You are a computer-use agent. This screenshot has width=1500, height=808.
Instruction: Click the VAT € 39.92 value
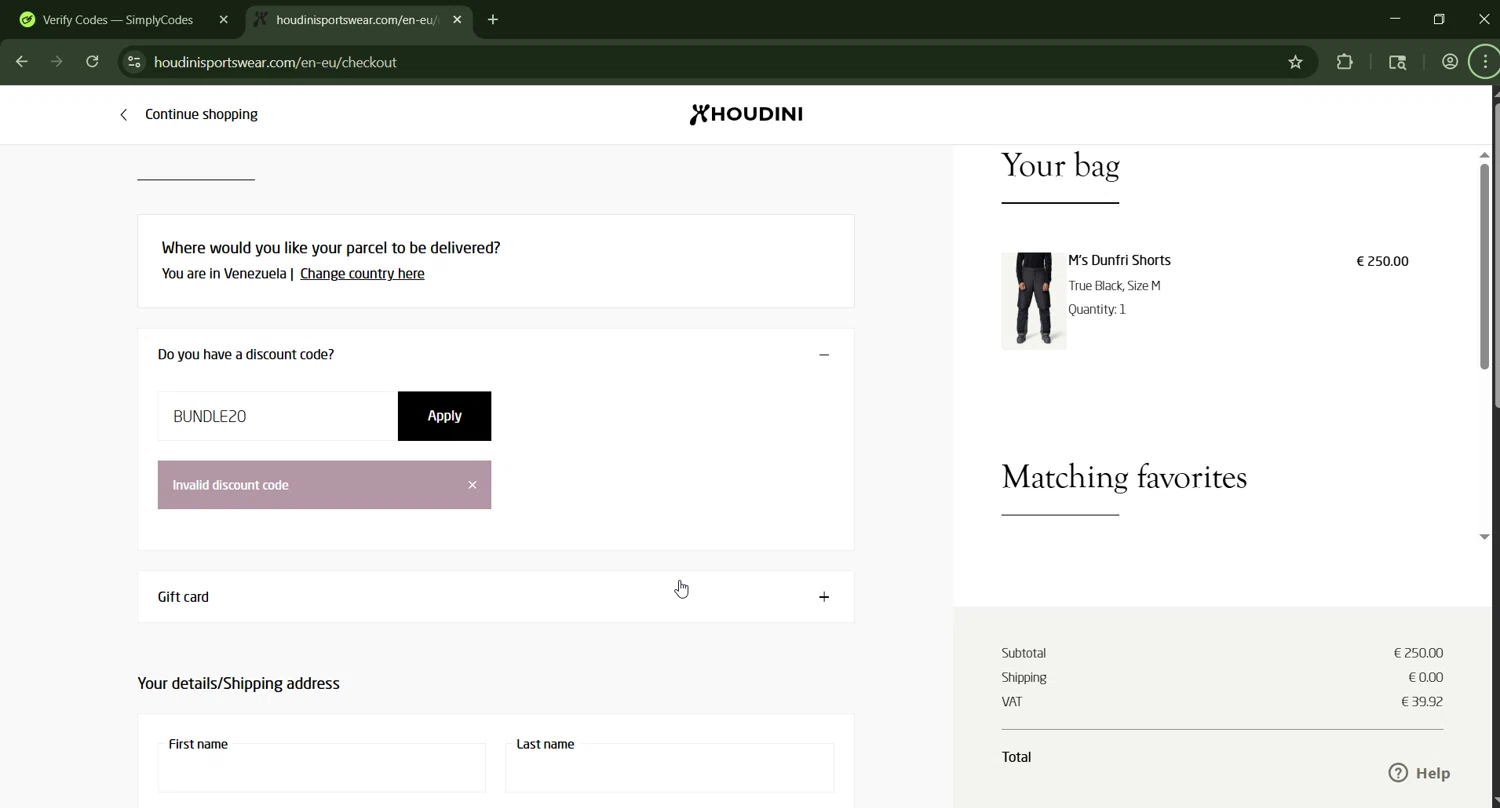1422,702
